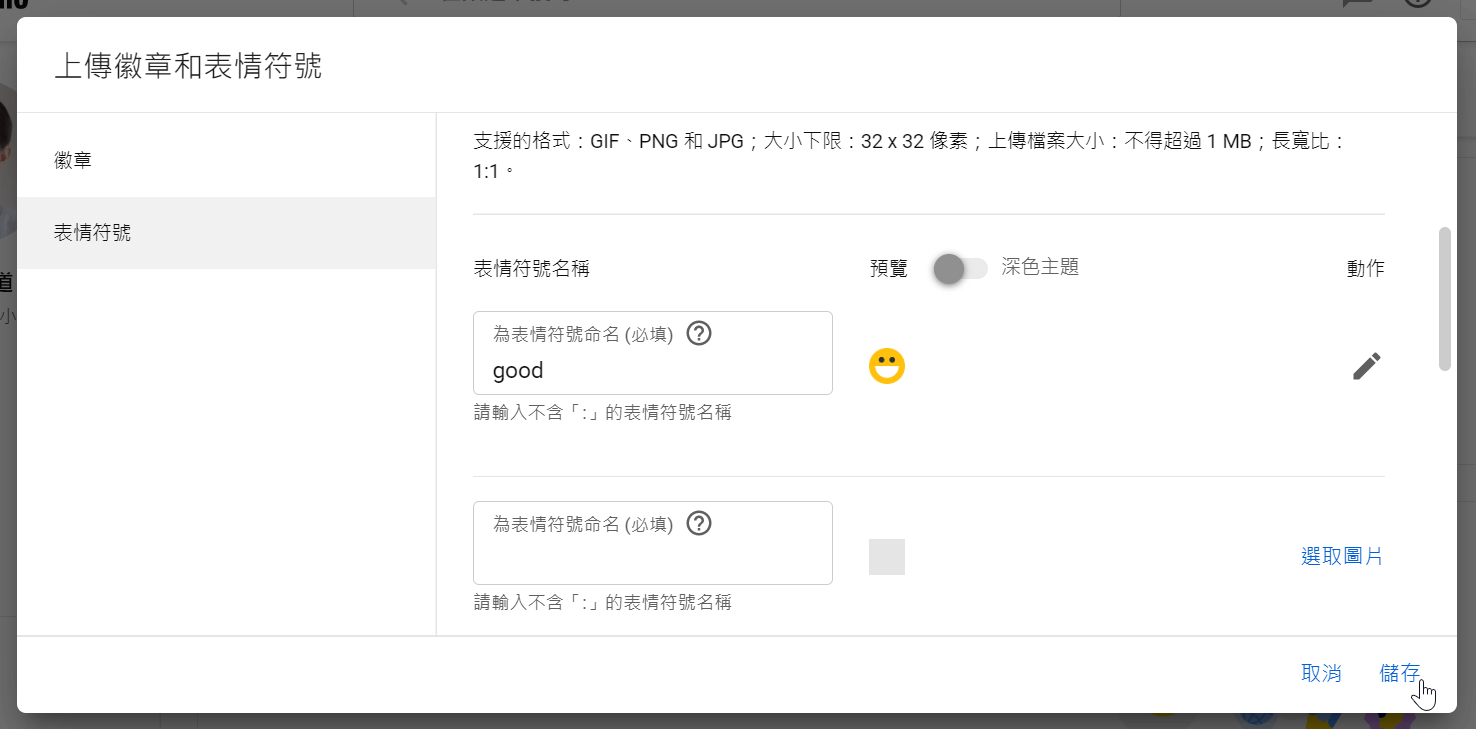Screen dimensions: 1476x729
Task: Click the 預覽 column header
Action: 889,268
